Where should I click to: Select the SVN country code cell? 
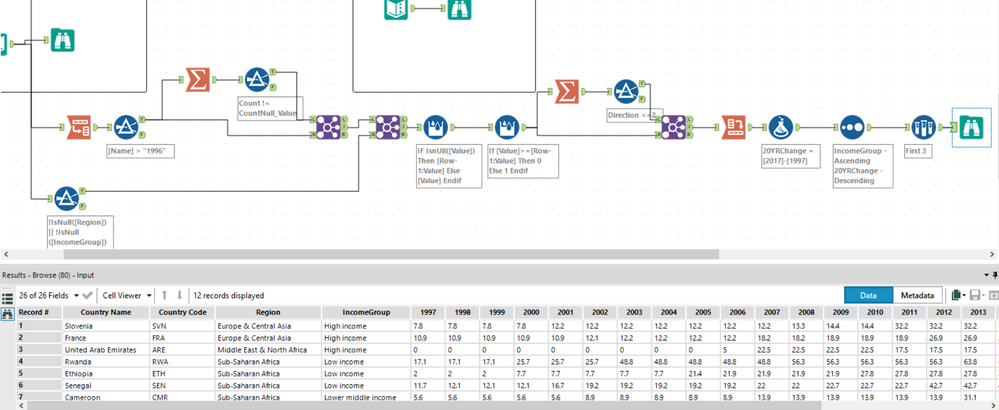click(183, 325)
